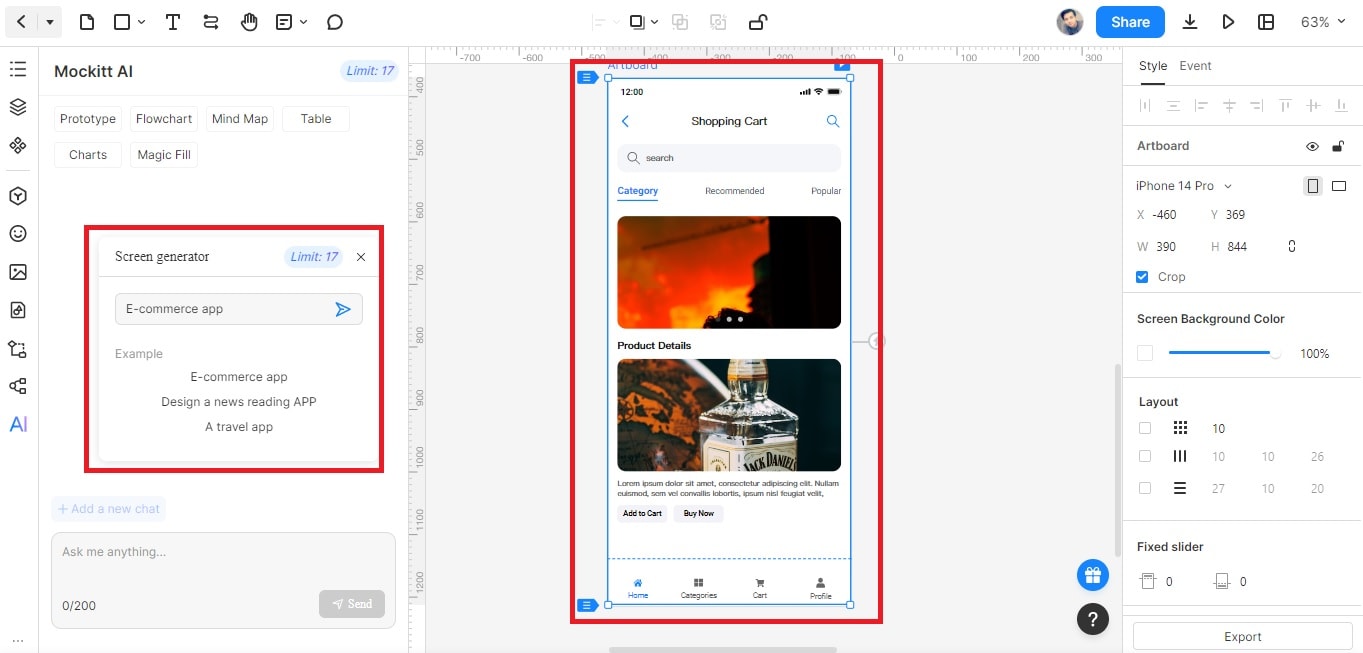Toggle the panel layout icon
The height and width of the screenshot is (653, 1363).
[x=1266, y=21]
